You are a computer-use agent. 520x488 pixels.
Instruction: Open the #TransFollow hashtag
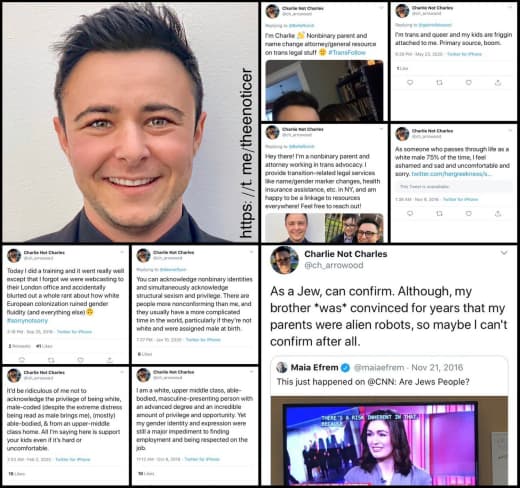pos(347,53)
